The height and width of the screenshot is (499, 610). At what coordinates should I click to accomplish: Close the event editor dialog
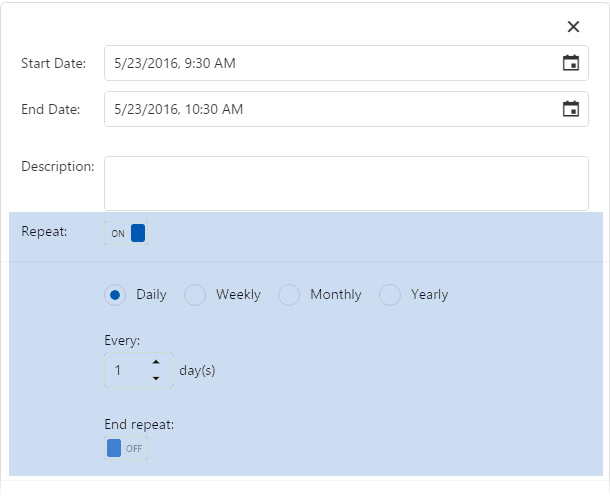(573, 27)
